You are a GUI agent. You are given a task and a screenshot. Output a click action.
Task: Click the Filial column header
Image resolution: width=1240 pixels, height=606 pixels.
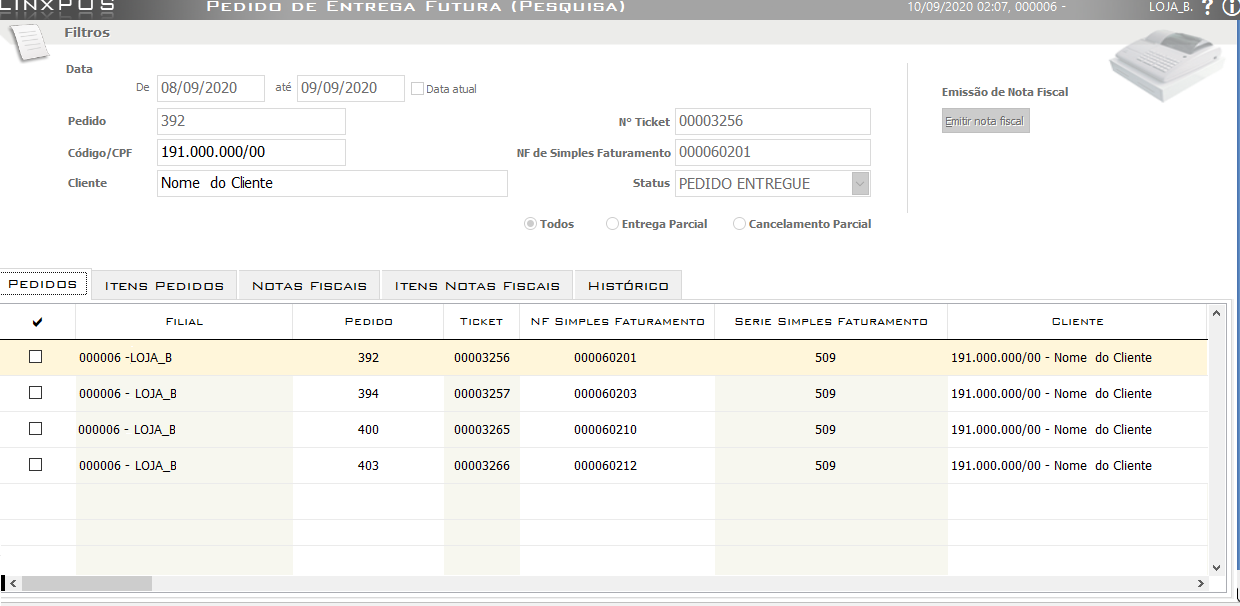pos(184,322)
